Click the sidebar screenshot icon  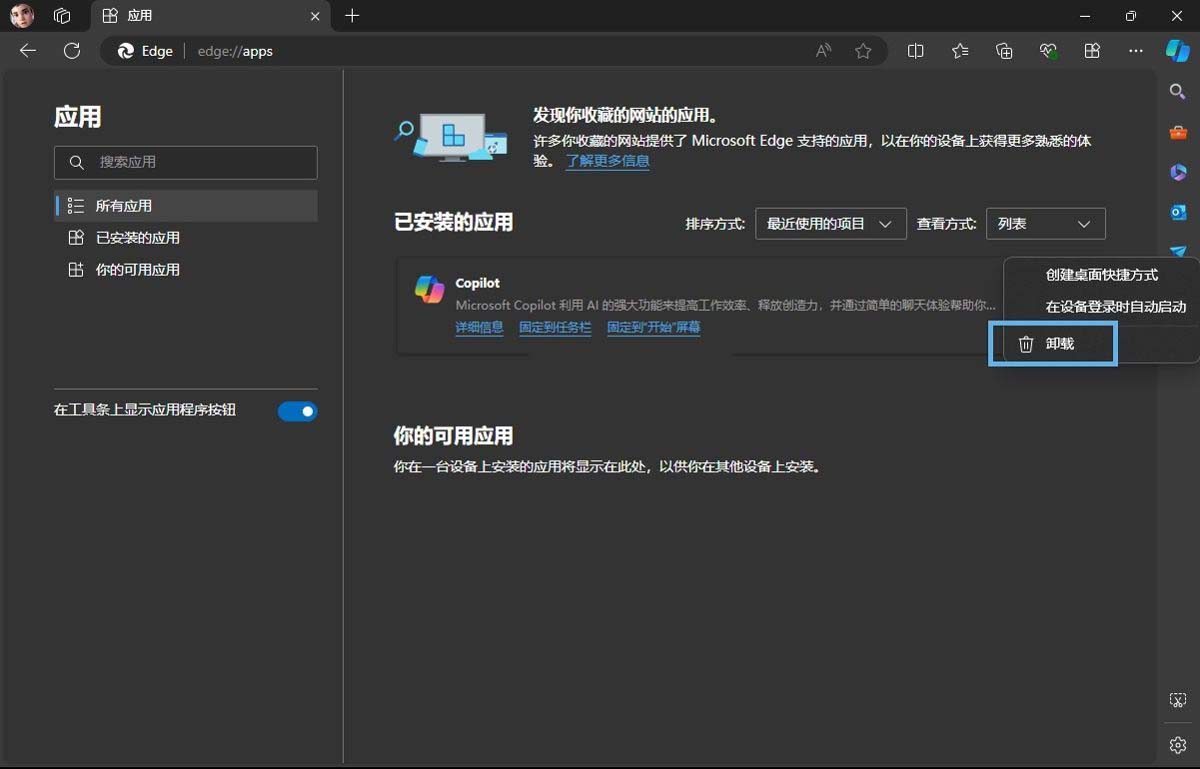(x=1178, y=701)
